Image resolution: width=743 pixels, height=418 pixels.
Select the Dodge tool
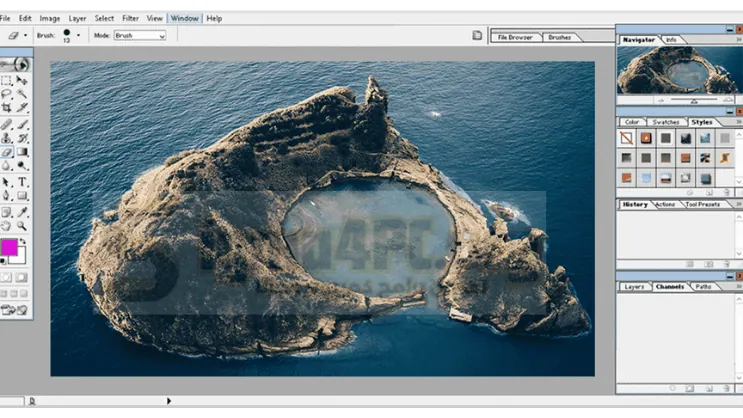click(x=22, y=166)
